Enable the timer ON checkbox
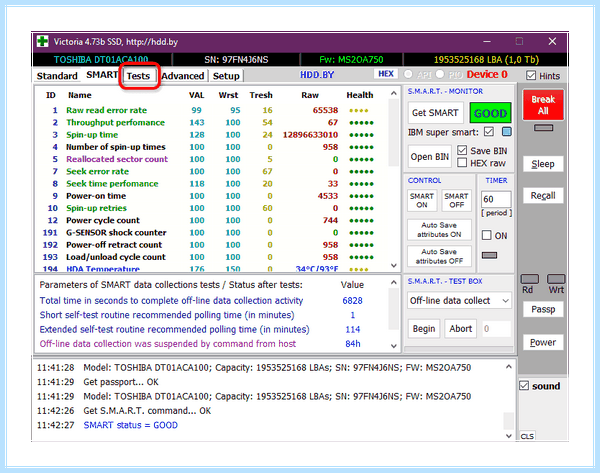600x473 pixels. [486, 235]
